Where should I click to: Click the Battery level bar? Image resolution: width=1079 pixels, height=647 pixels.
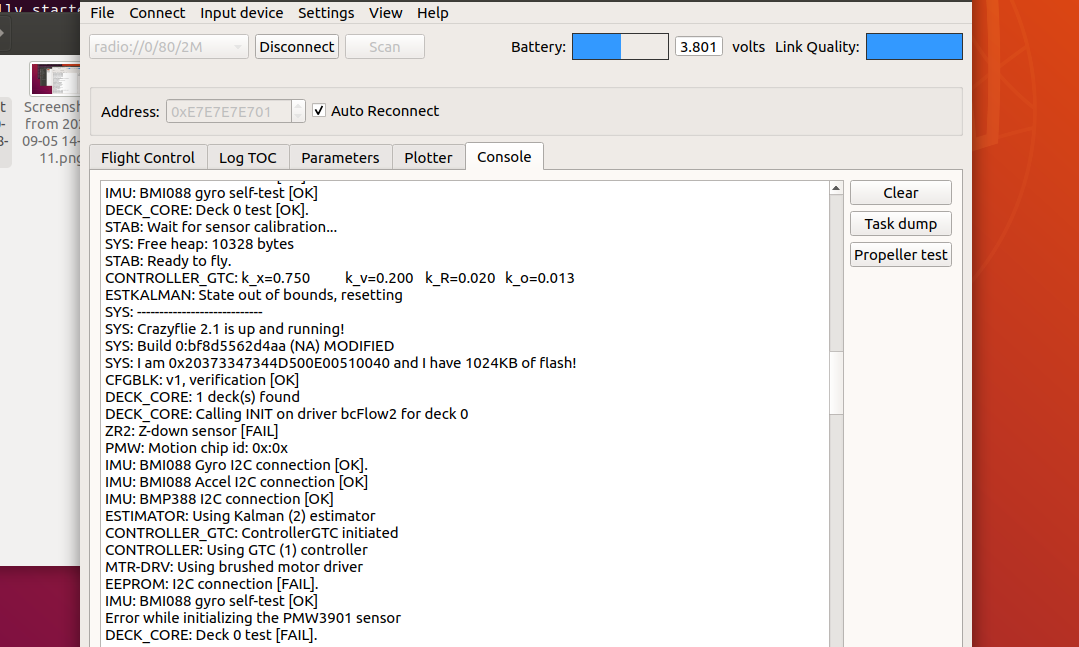point(620,47)
